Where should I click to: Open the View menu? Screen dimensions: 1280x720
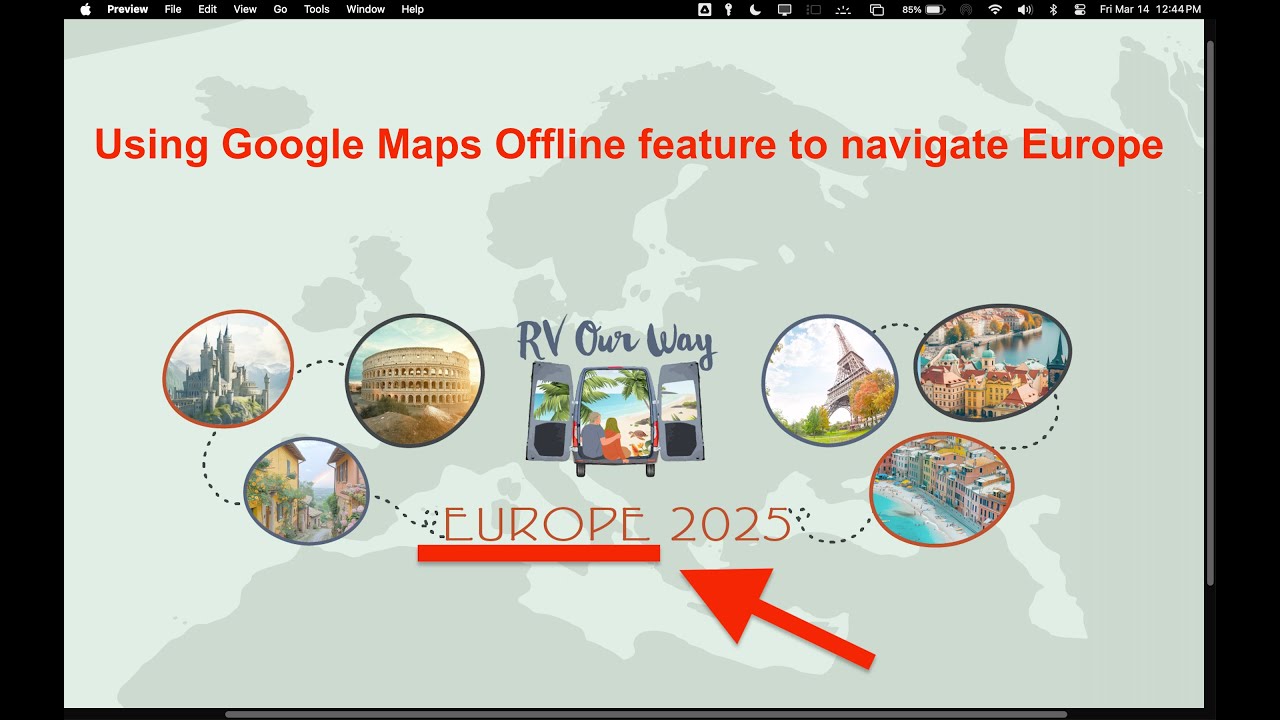point(245,9)
